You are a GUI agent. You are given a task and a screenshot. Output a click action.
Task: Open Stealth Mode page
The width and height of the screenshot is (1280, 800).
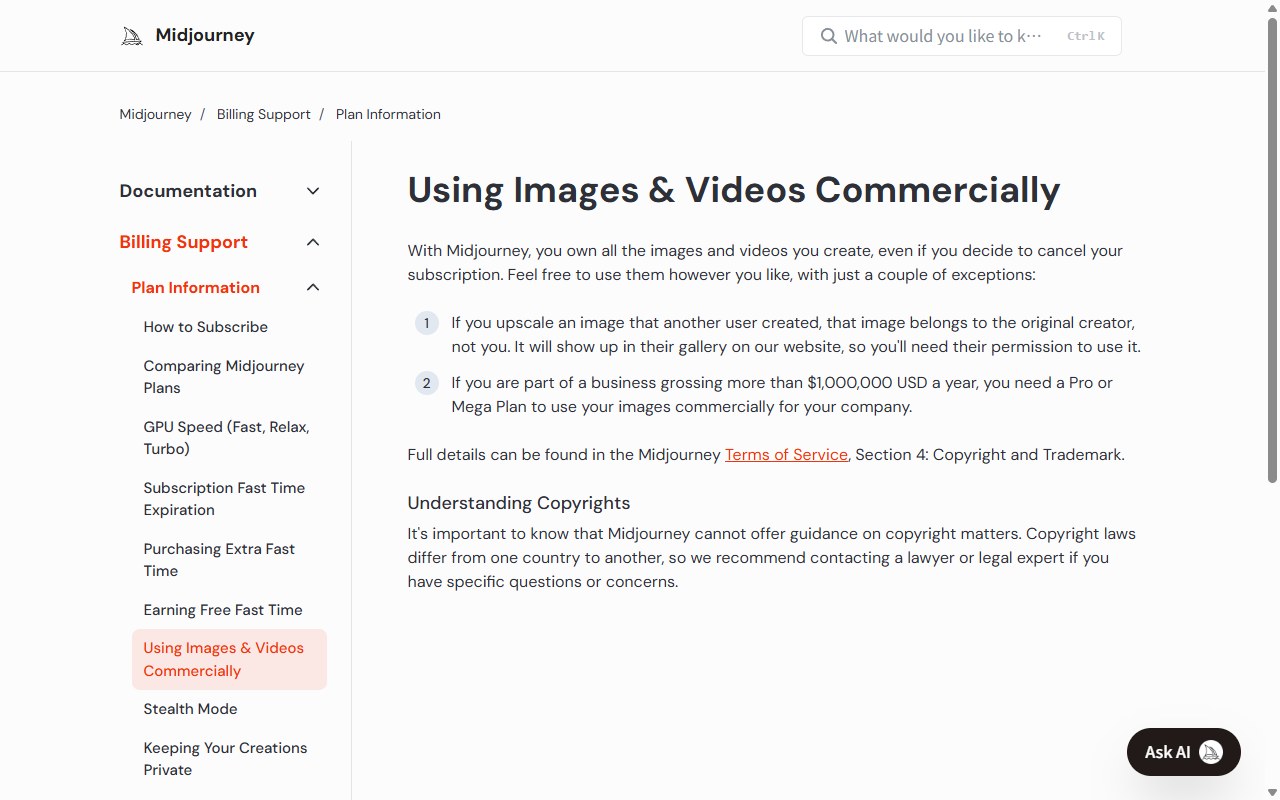tap(190, 709)
